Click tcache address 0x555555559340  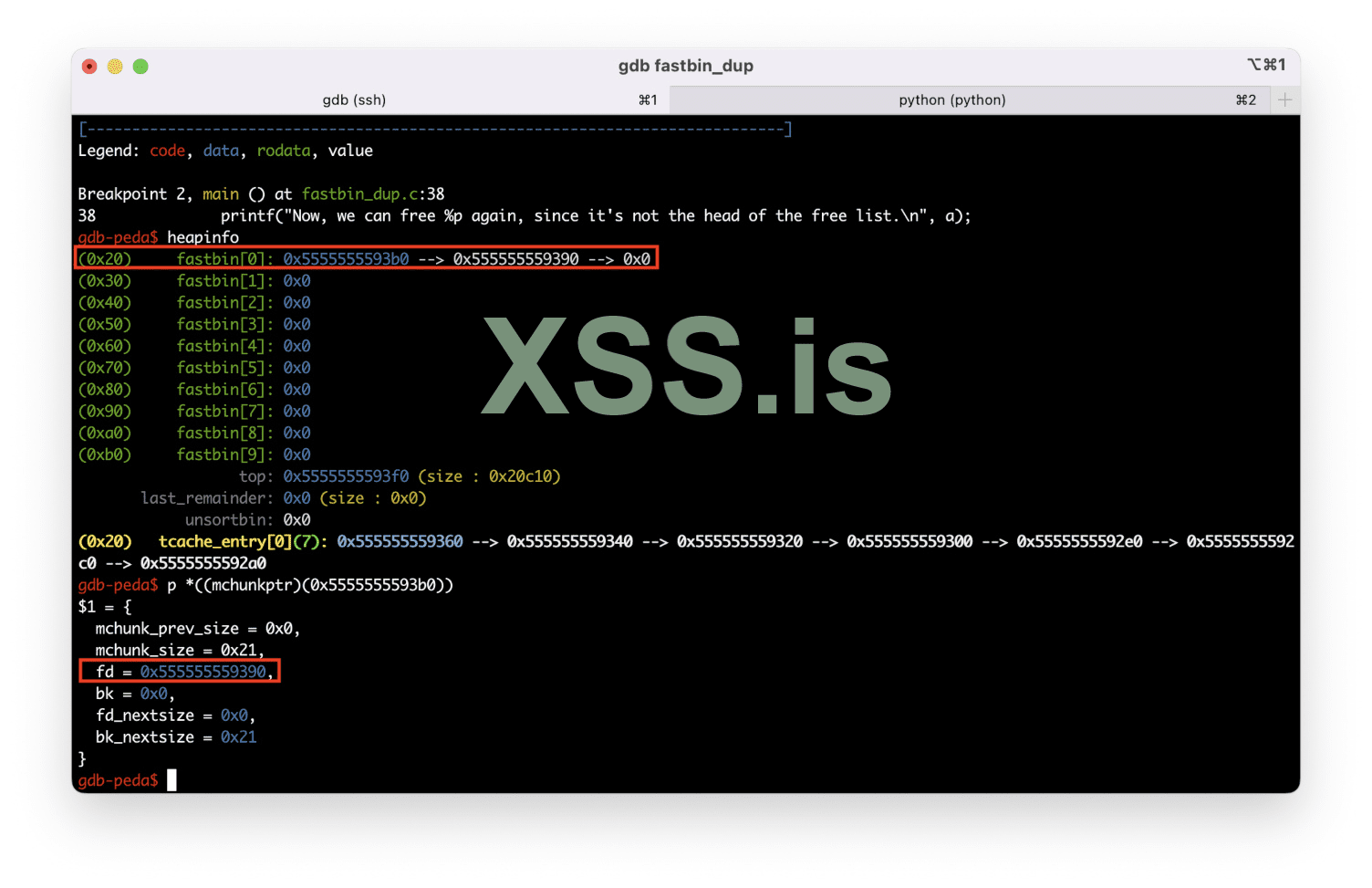point(570,542)
